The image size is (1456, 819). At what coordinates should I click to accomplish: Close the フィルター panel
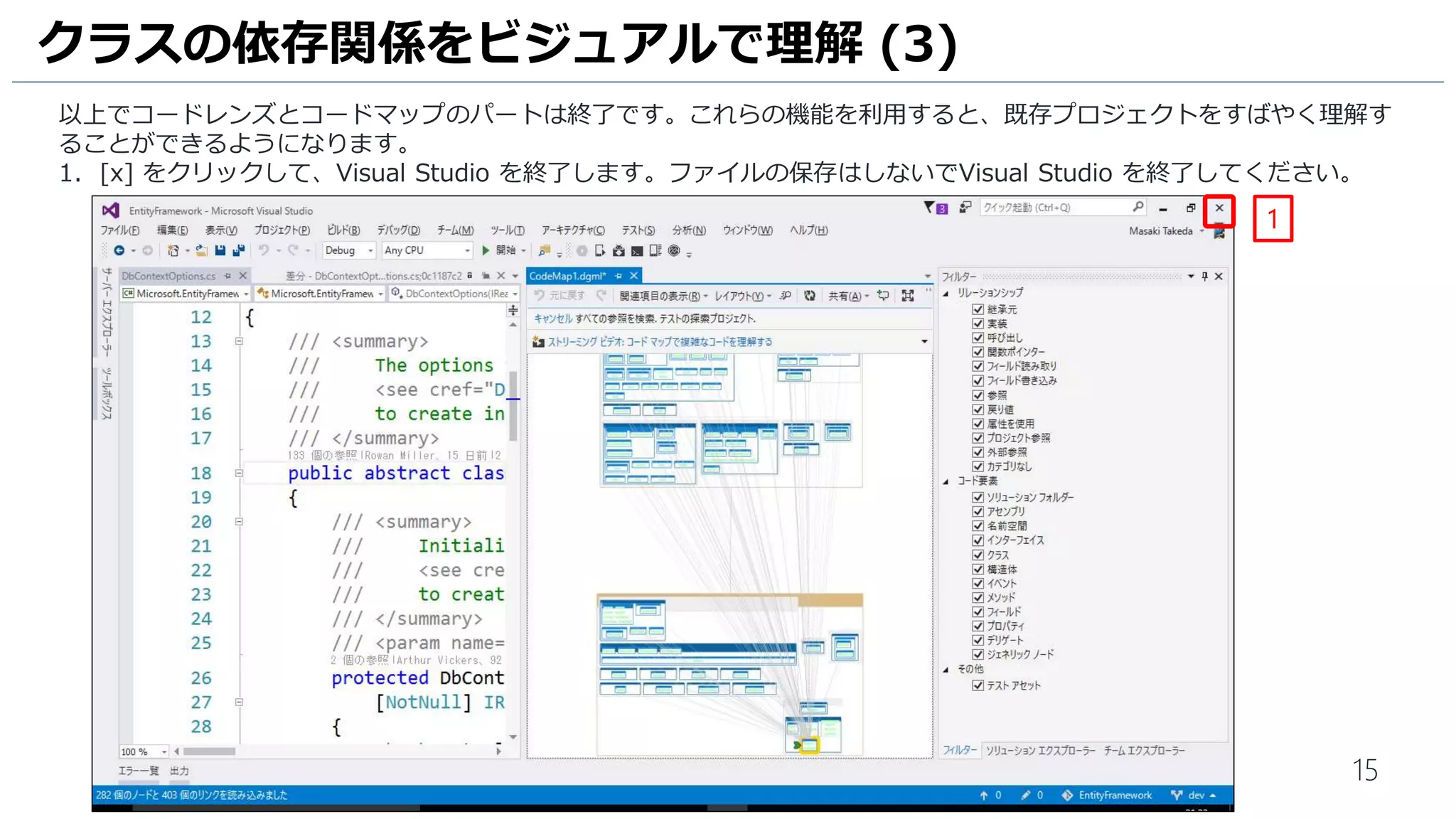(x=1219, y=277)
